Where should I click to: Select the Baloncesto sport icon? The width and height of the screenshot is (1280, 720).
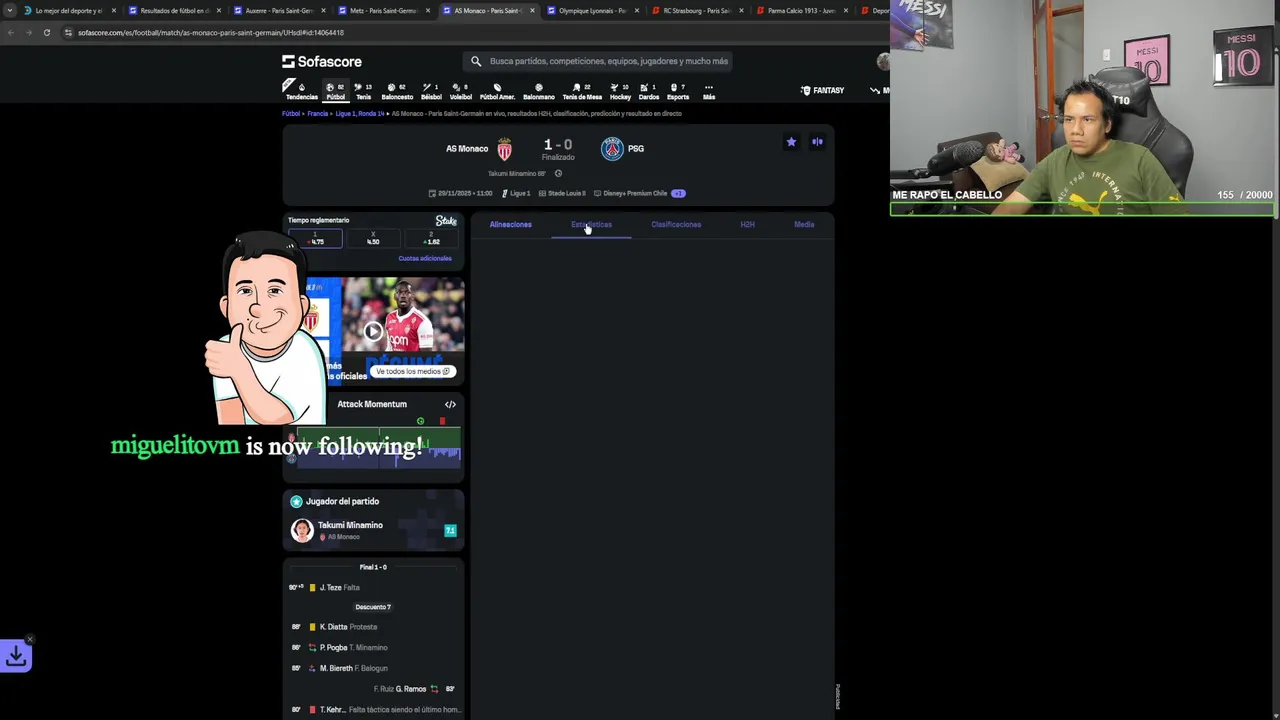tap(396, 91)
